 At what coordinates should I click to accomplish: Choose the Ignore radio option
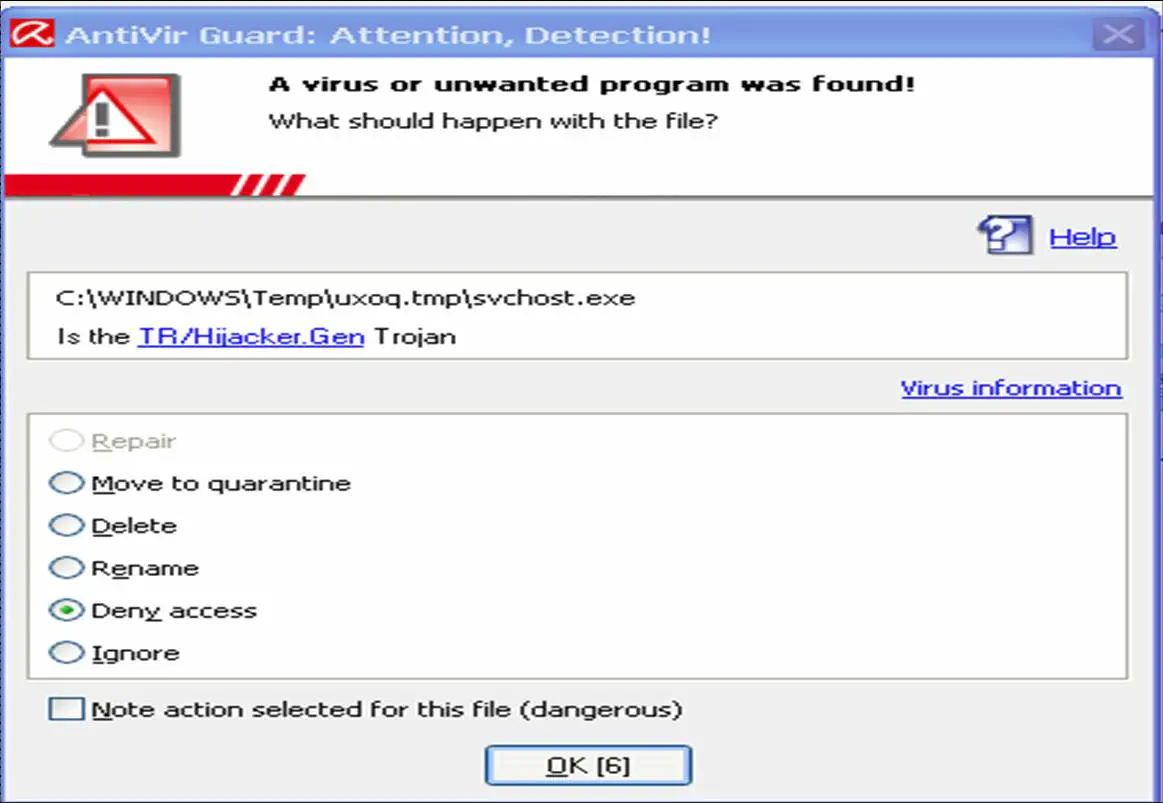click(x=66, y=652)
